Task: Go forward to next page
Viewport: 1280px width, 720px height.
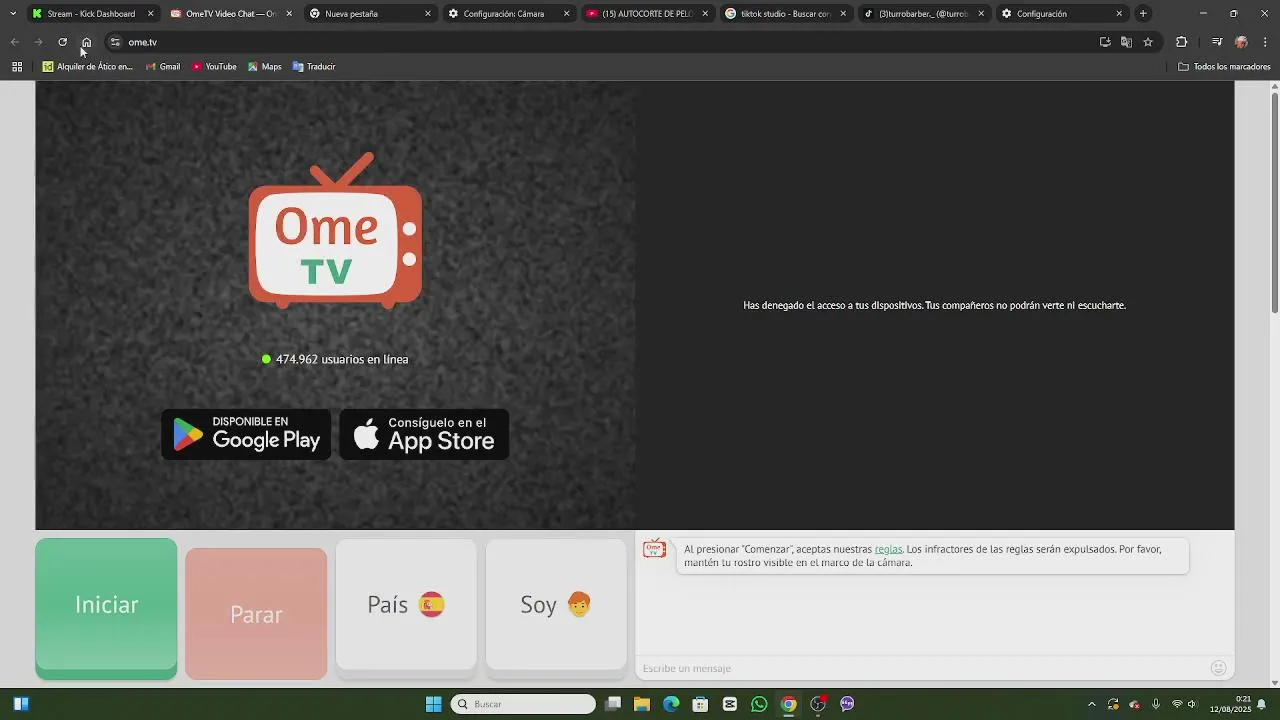Action: (38, 42)
